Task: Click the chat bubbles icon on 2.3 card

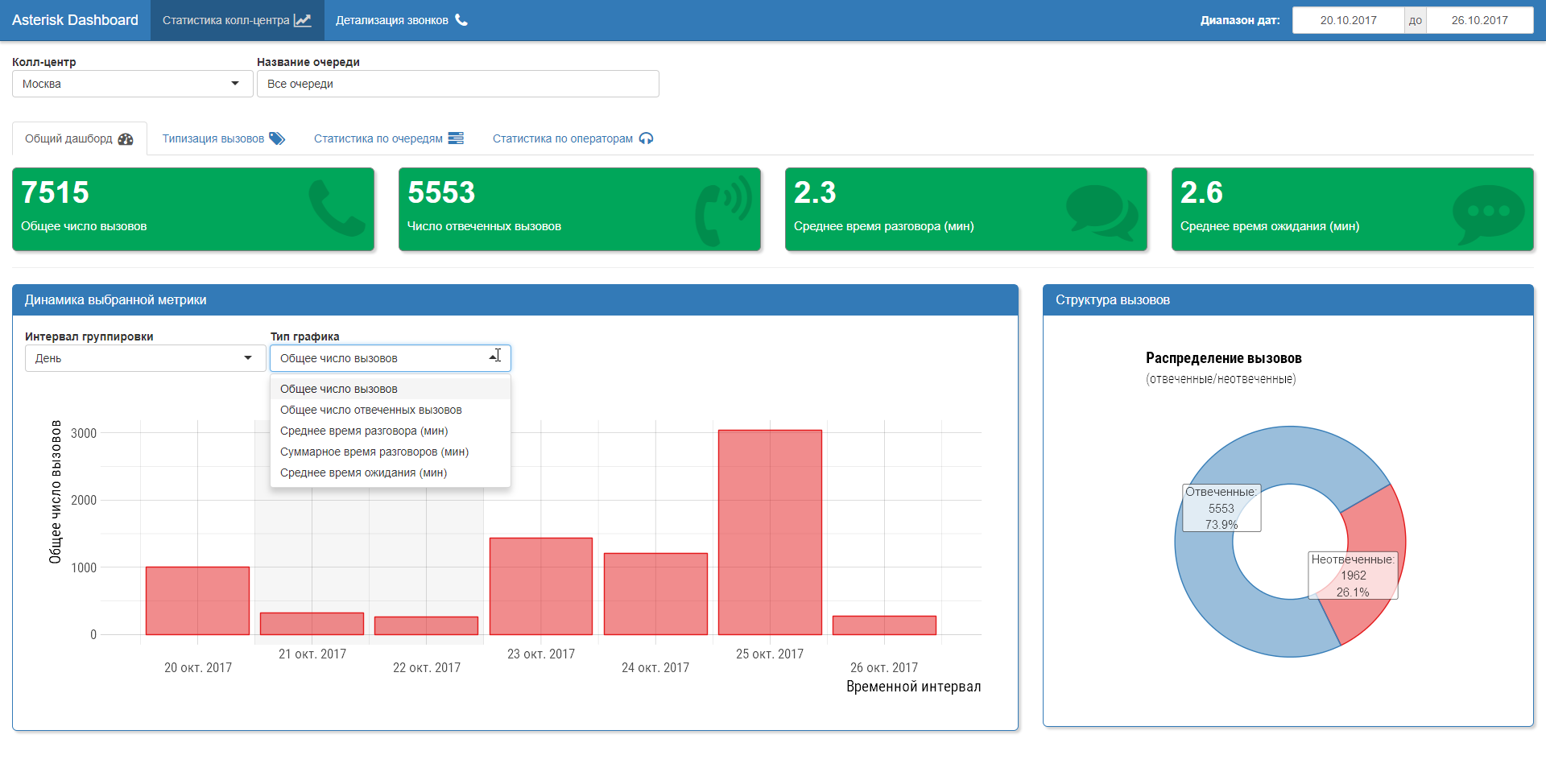Action: tap(1102, 212)
